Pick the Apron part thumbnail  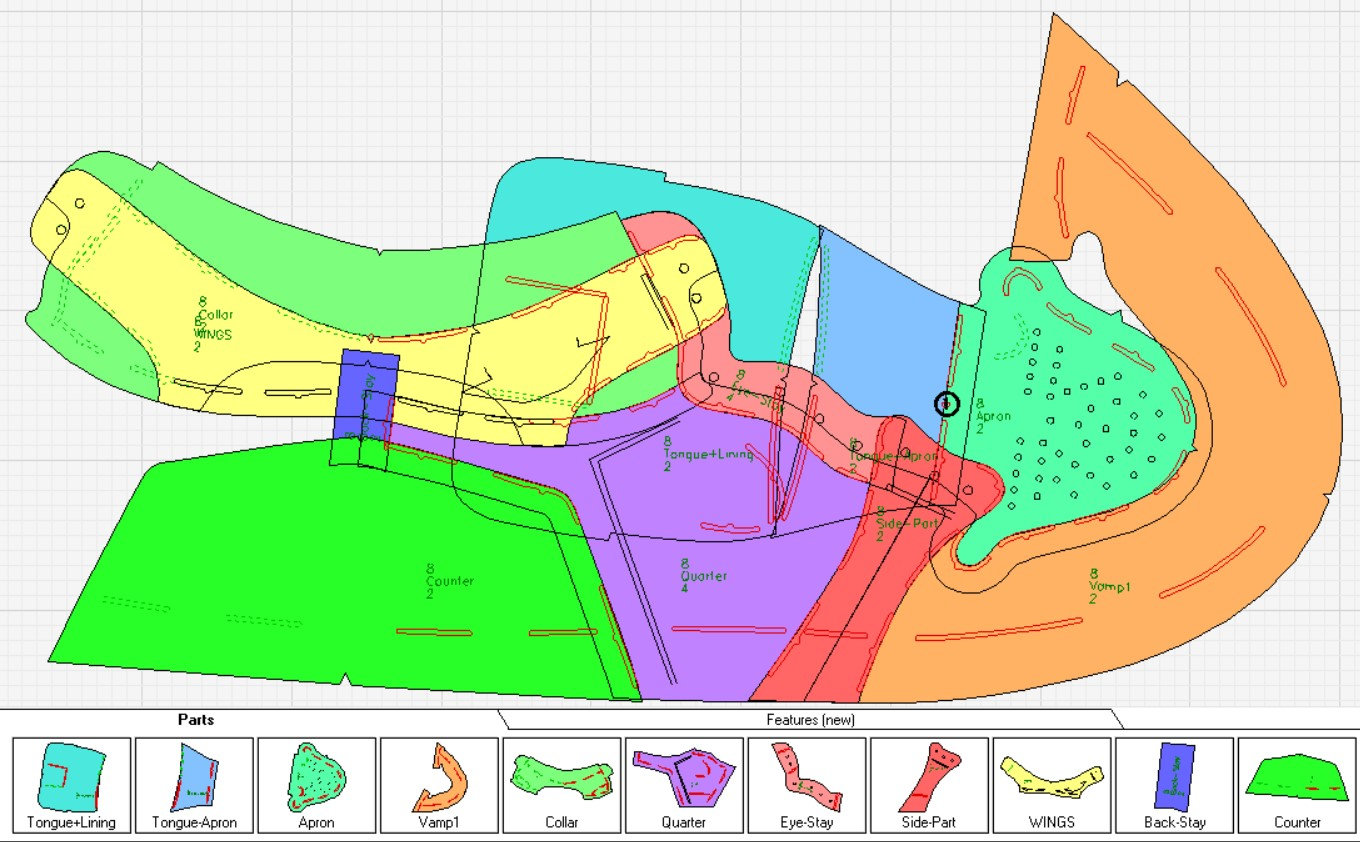pyautogui.click(x=317, y=785)
